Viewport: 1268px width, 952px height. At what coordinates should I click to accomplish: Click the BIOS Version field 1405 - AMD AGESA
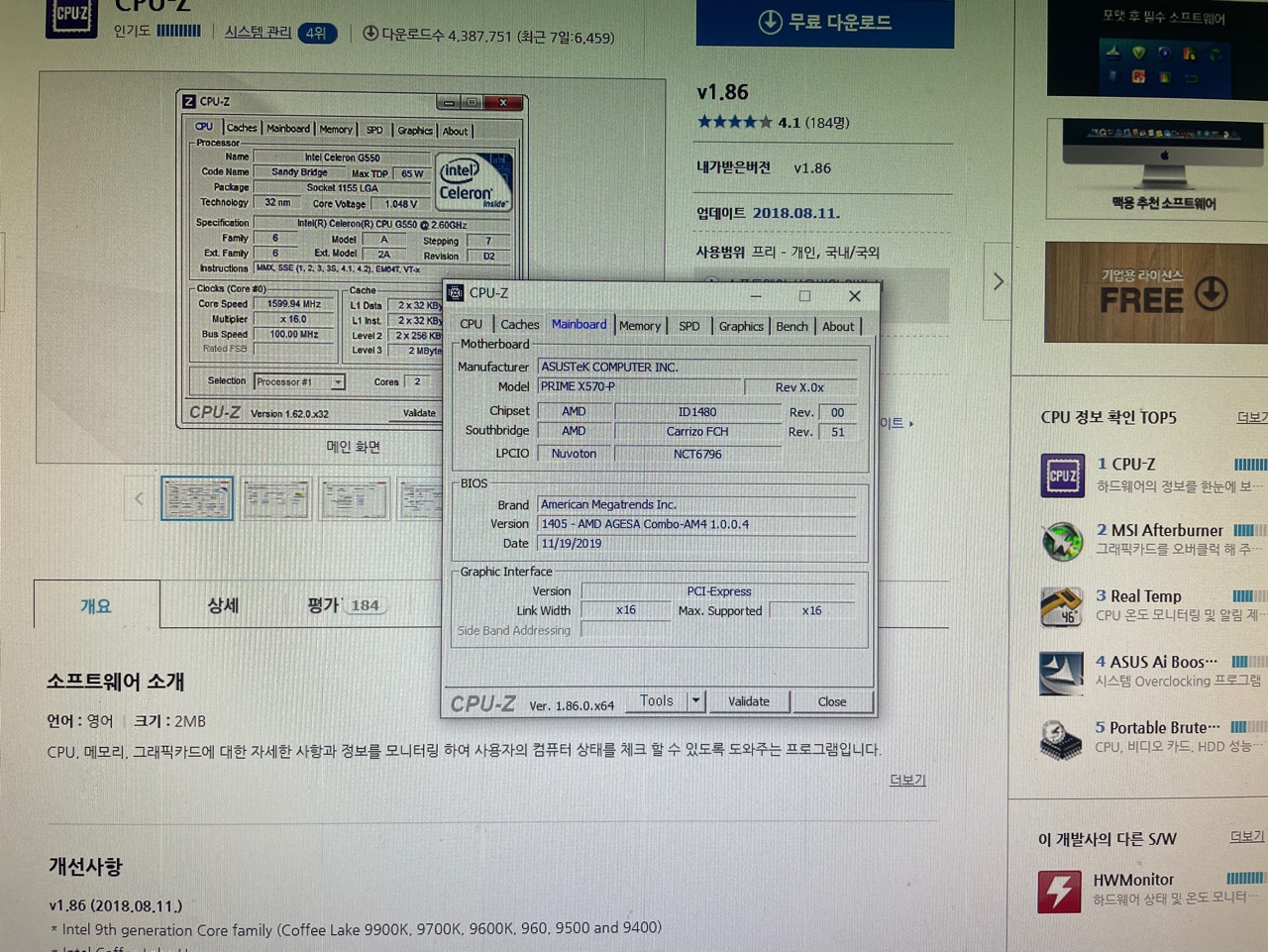point(697,524)
